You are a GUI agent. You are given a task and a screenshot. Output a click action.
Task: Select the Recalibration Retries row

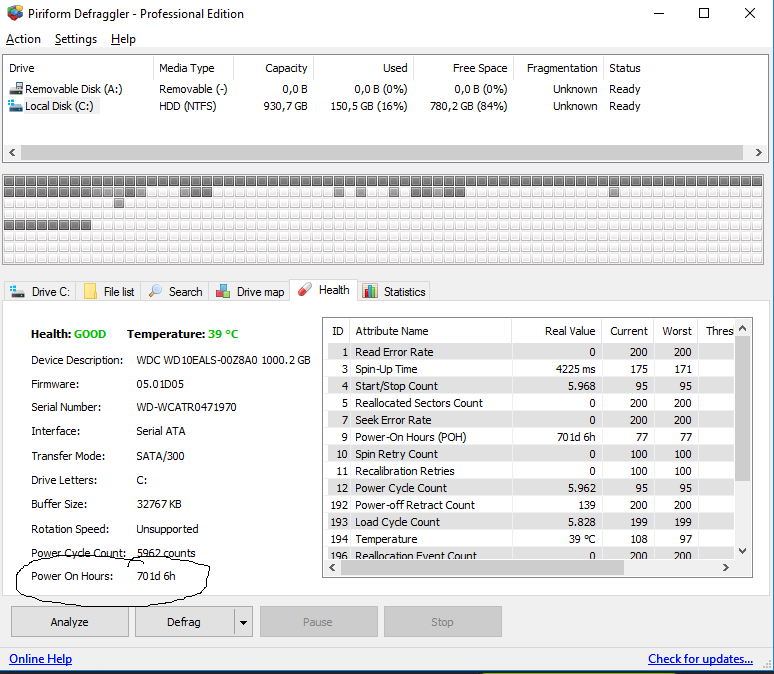coord(531,471)
